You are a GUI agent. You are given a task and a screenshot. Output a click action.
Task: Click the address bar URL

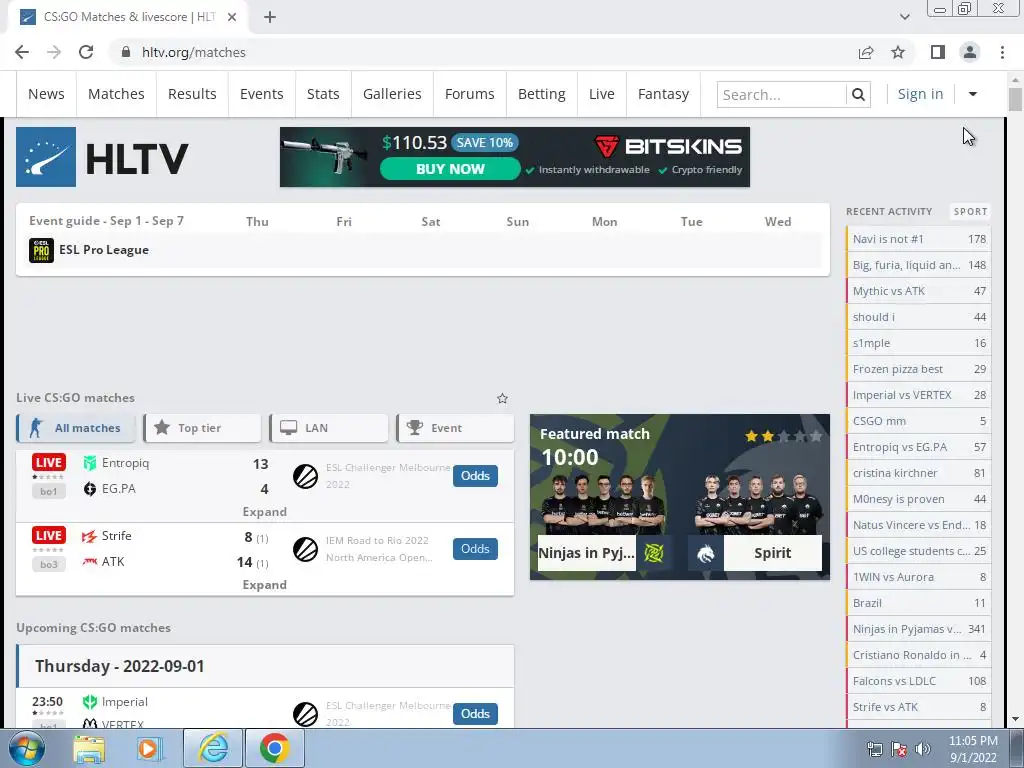(x=194, y=52)
